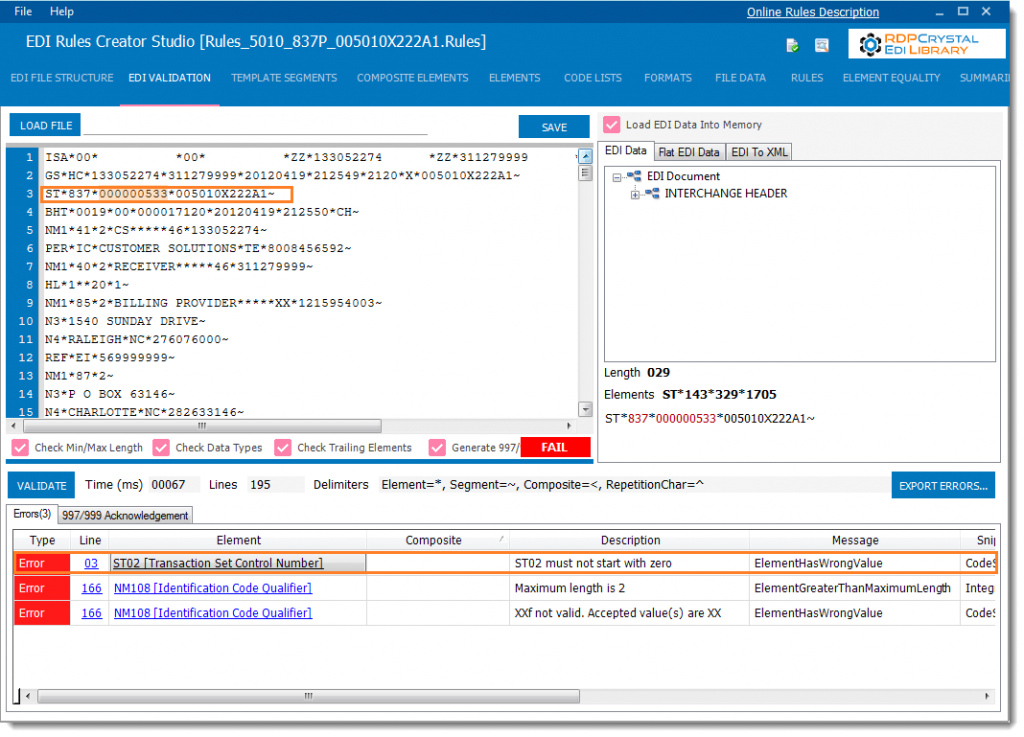The image size is (1024, 737).
Task: Click the sort arrow on the Composite column
Action: 504,539
